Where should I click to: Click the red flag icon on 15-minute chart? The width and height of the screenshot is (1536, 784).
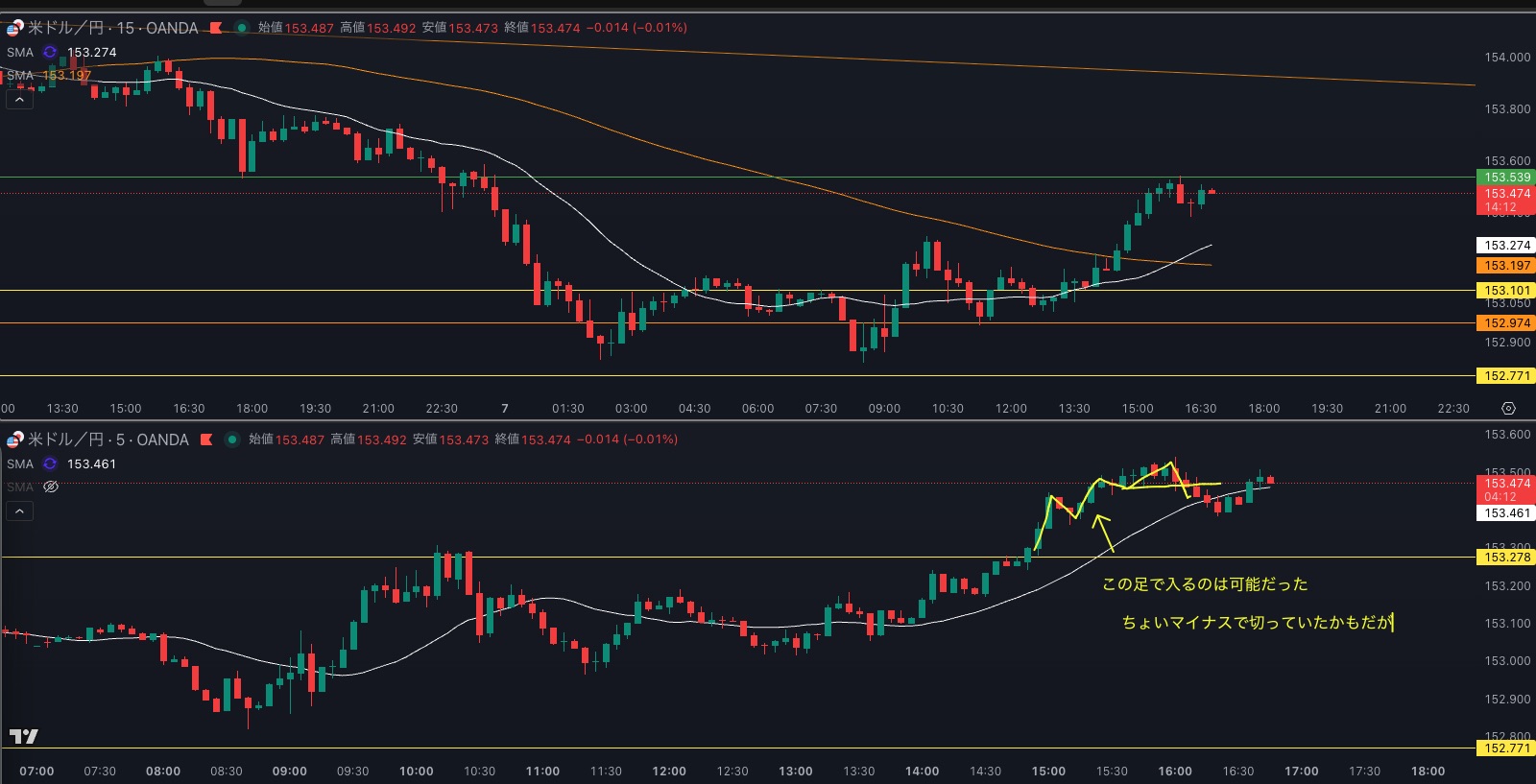pyautogui.click(x=216, y=28)
